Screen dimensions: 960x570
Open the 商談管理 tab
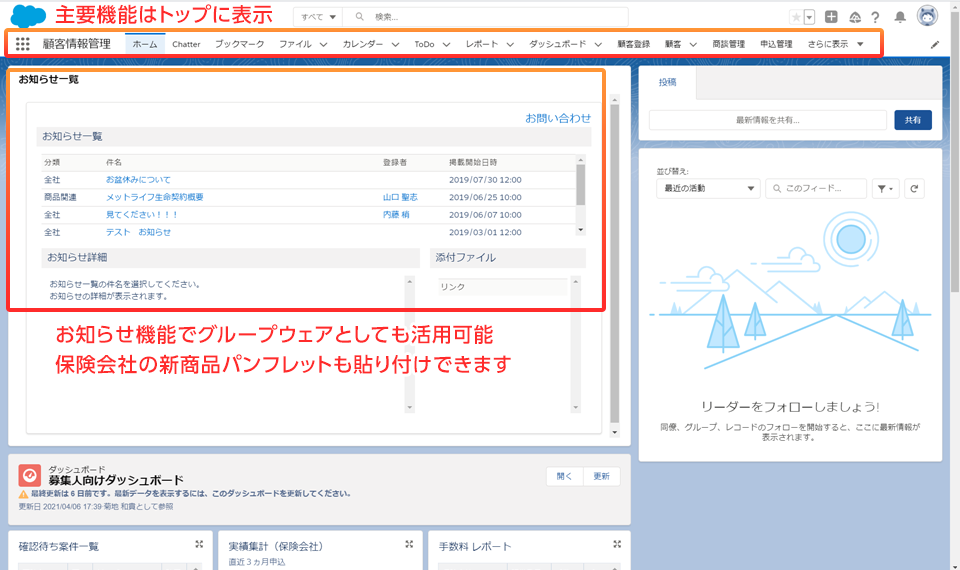[728, 44]
